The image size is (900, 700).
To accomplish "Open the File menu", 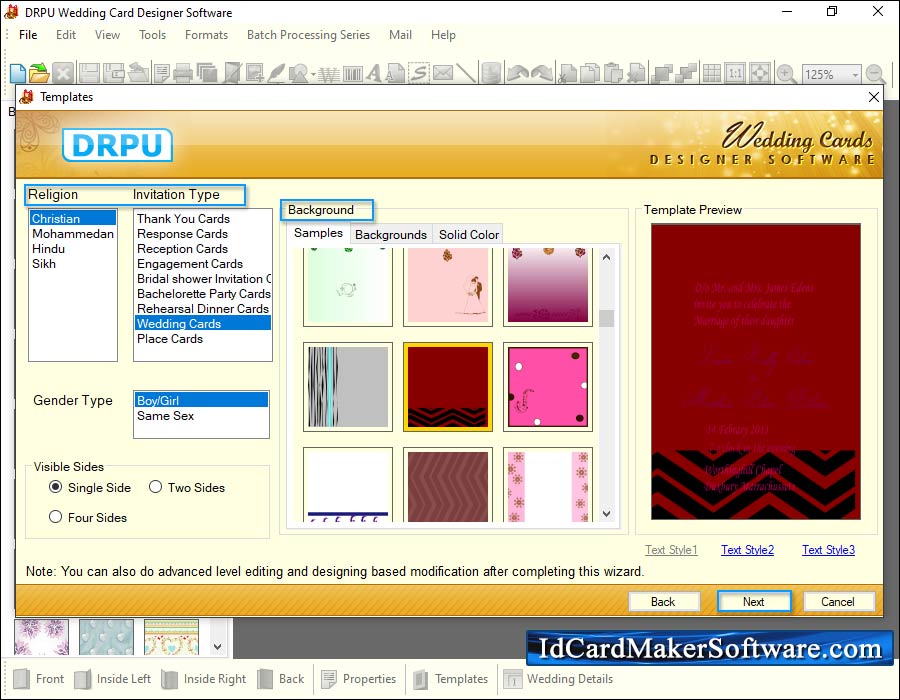I will [28, 35].
